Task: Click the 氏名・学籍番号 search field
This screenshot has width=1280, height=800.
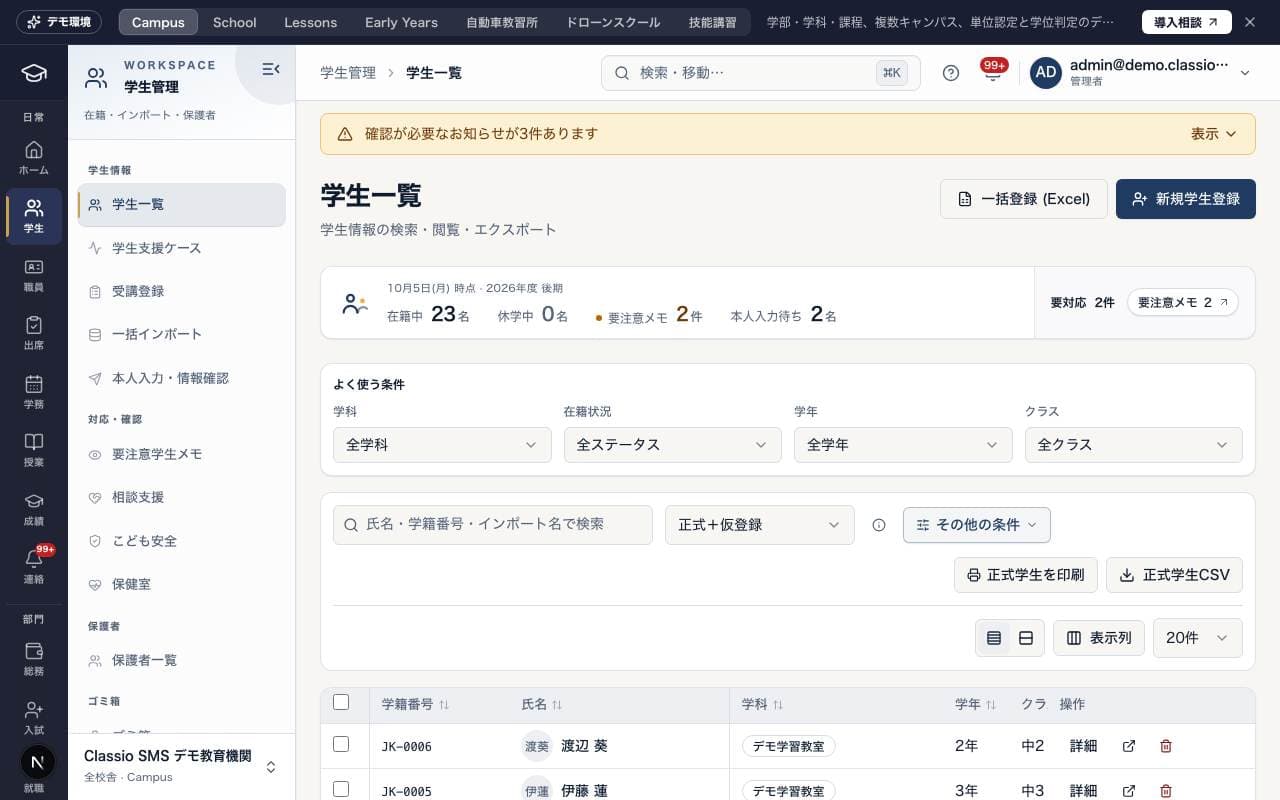Action: 493,525
